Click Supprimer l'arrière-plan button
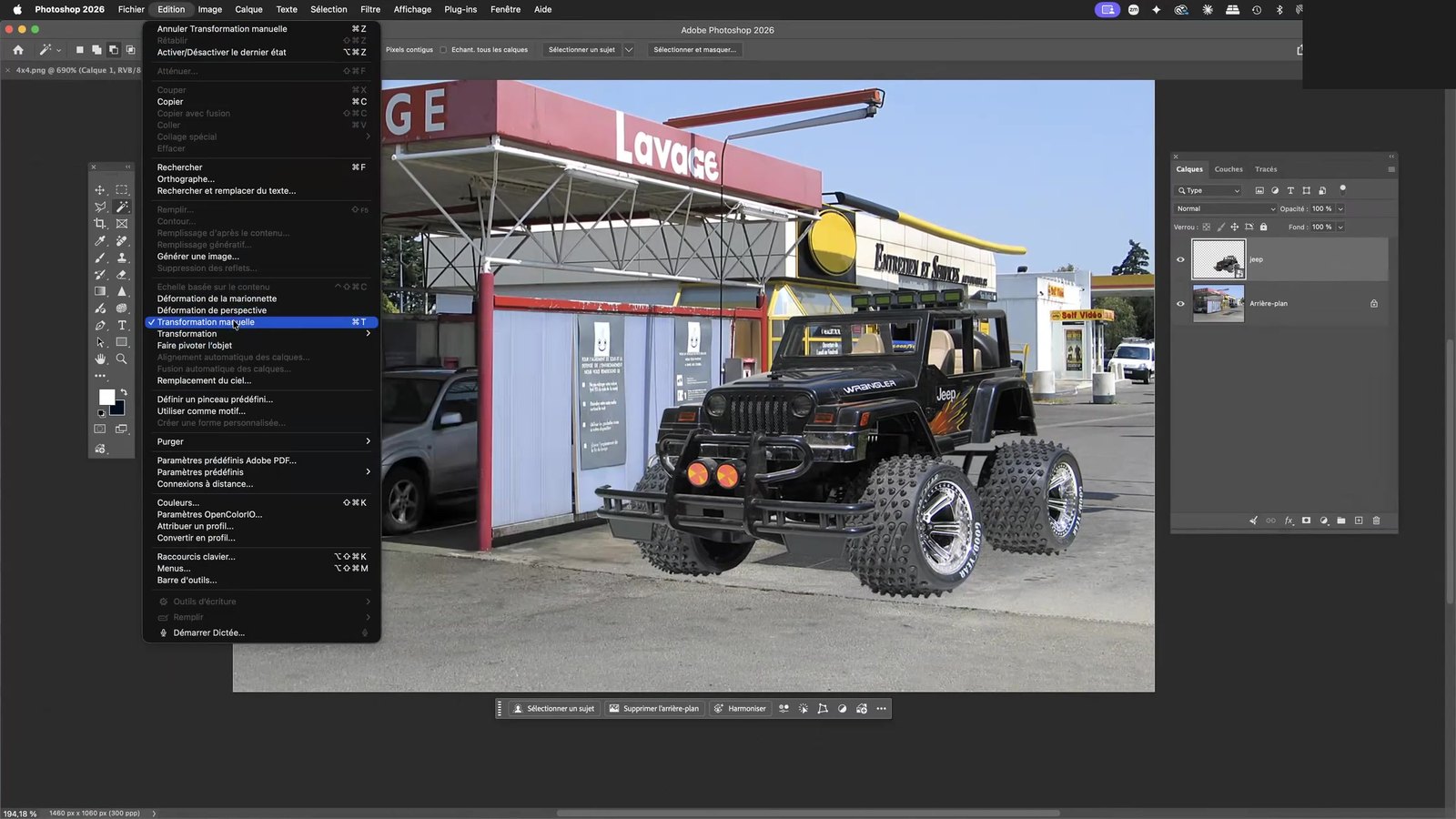 (654, 709)
